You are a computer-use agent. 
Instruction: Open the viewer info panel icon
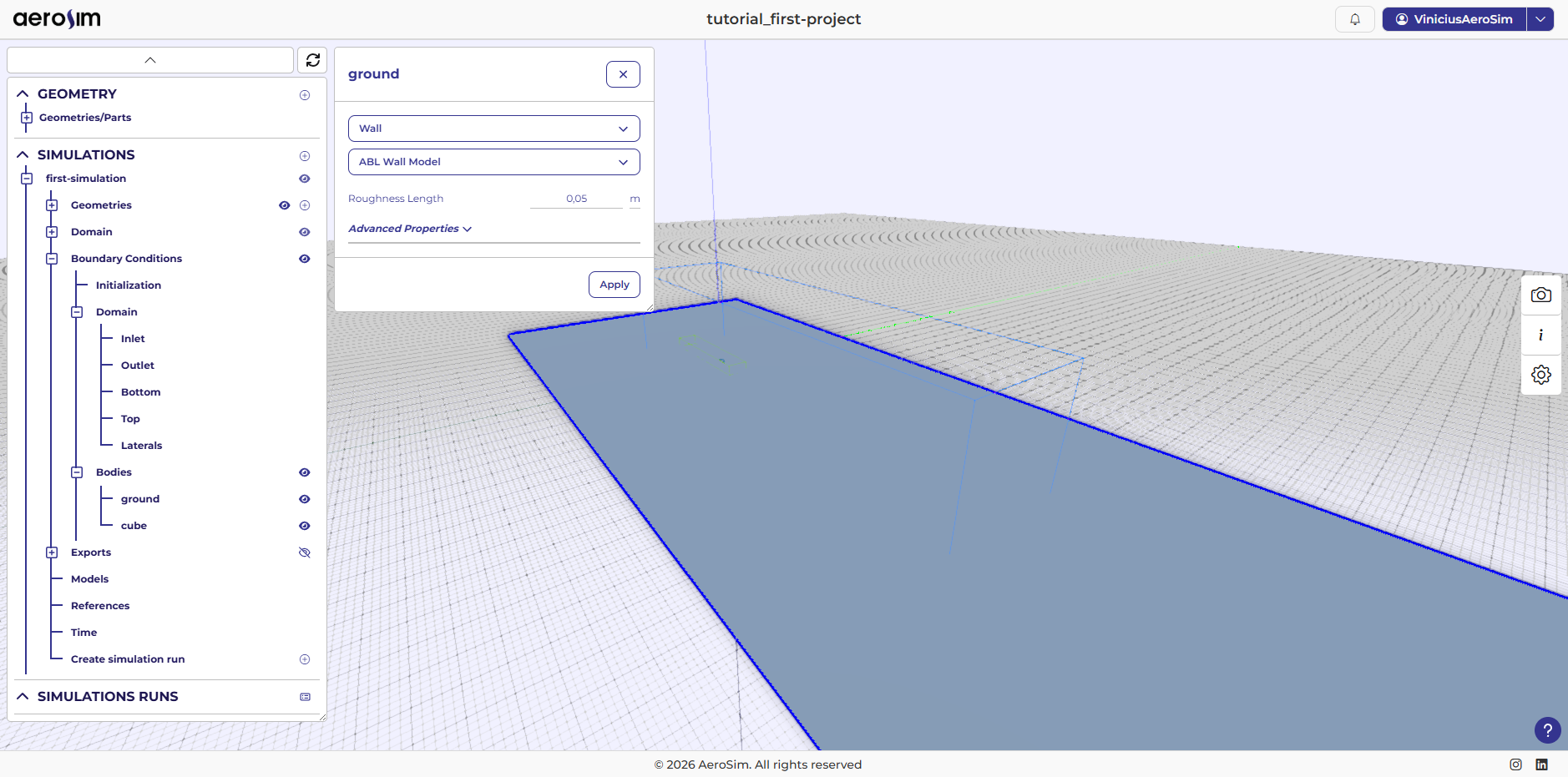coord(1540,335)
